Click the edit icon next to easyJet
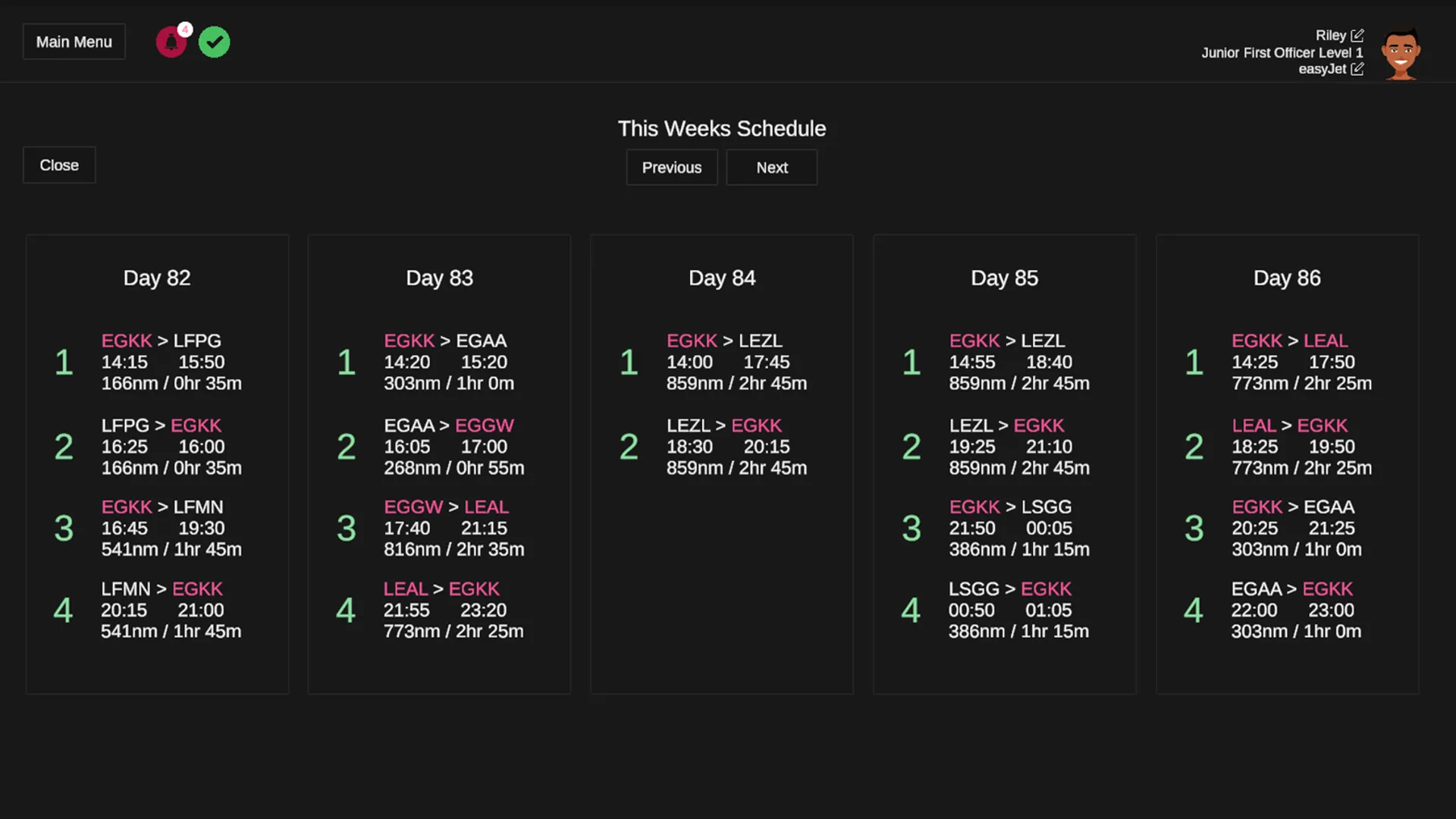The image size is (1456, 819). point(1357,69)
